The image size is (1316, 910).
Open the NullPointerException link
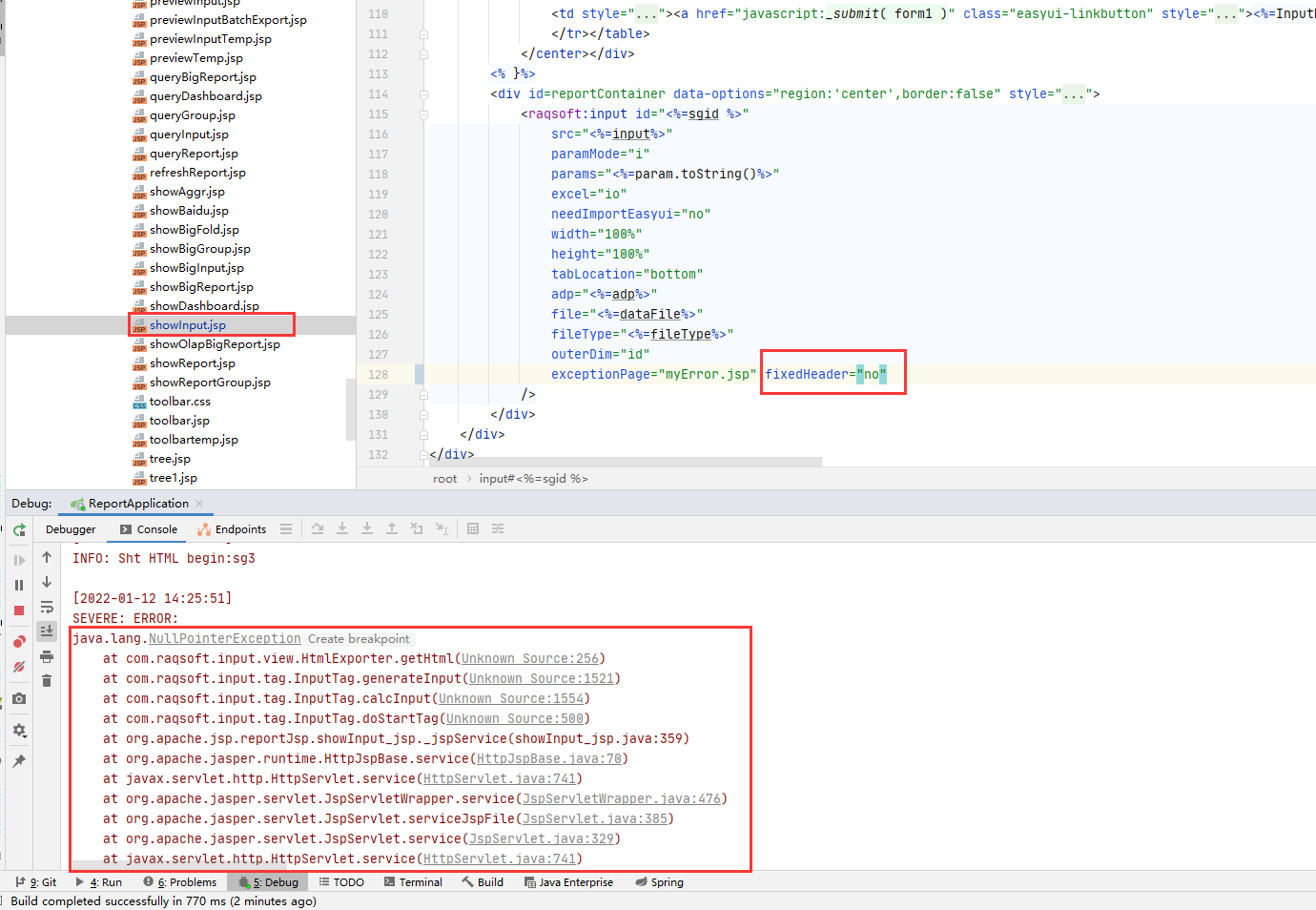(x=224, y=639)
